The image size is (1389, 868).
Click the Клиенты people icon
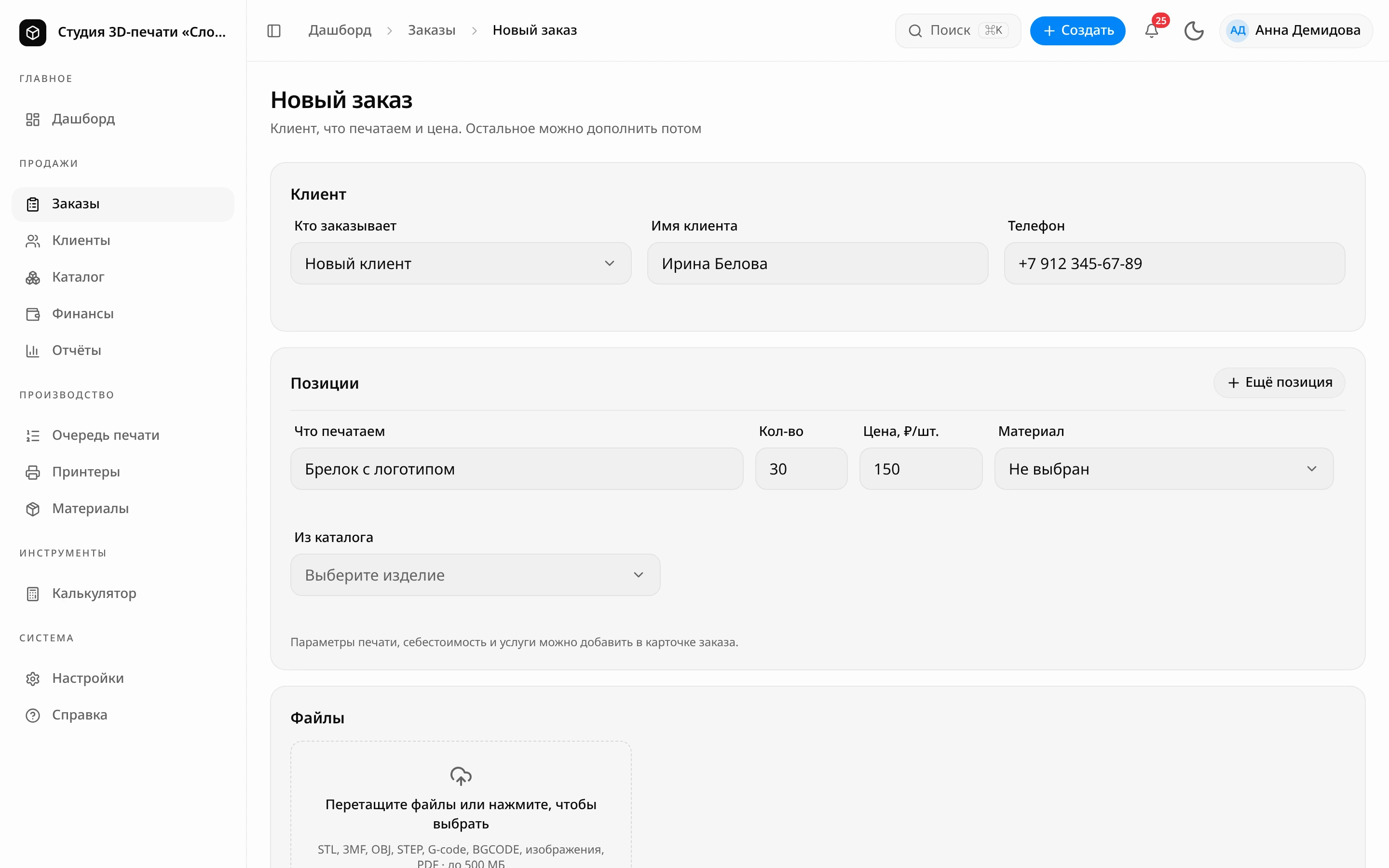click(33, 241)
